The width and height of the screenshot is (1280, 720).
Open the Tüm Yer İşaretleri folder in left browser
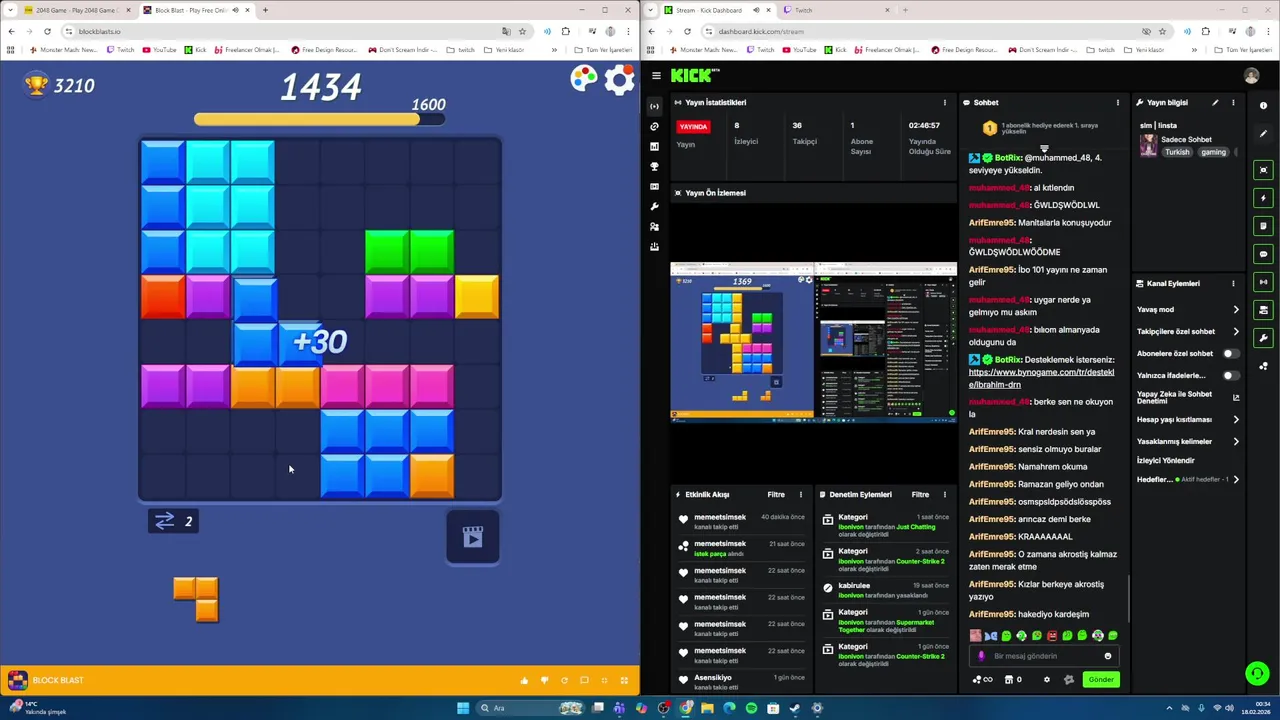603,49
